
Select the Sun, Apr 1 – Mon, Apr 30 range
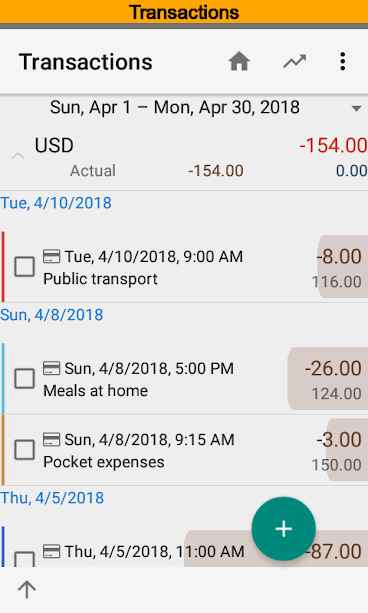175,107
